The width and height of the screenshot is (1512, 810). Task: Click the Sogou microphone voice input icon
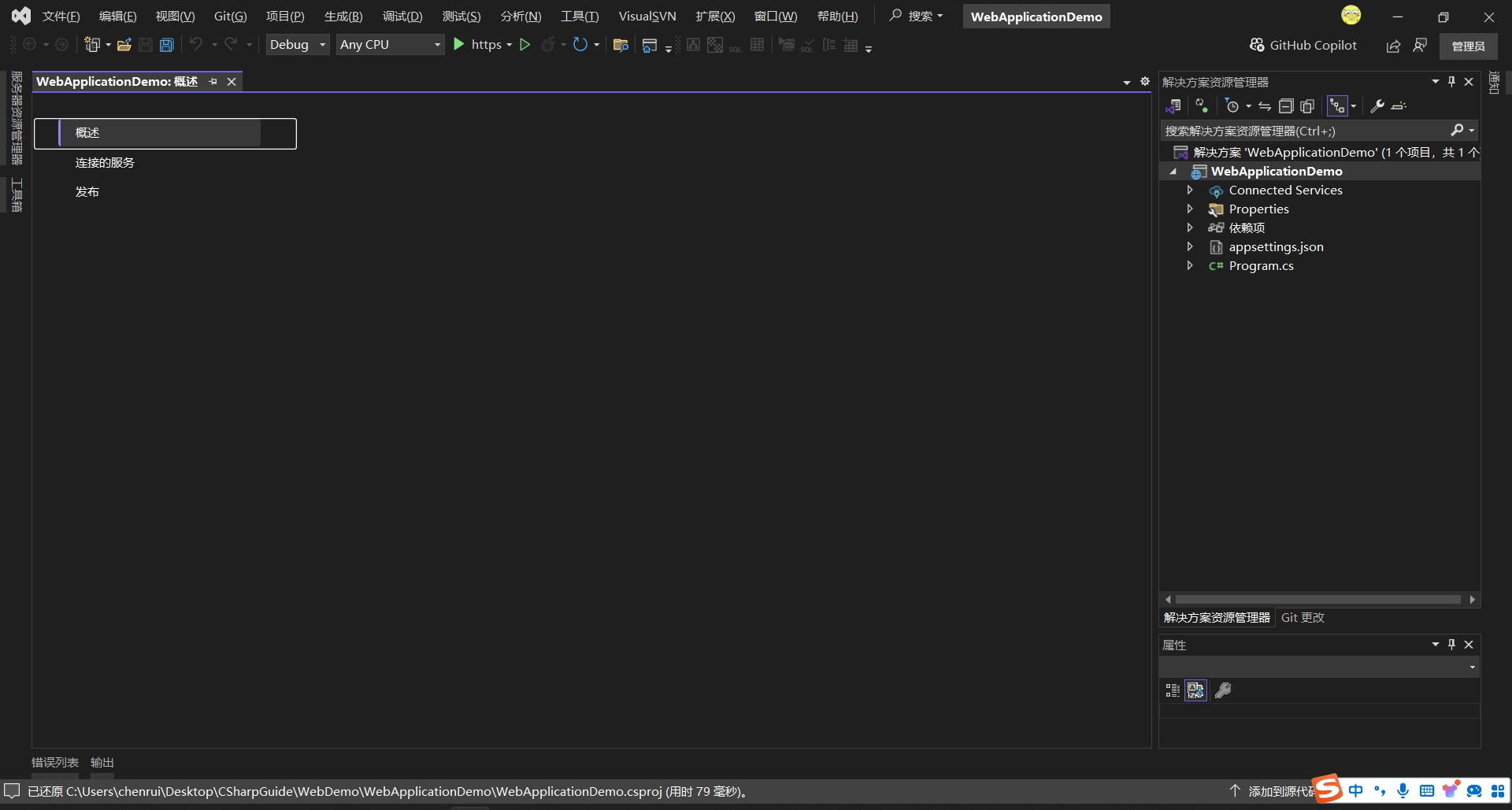coord(1403,790)
